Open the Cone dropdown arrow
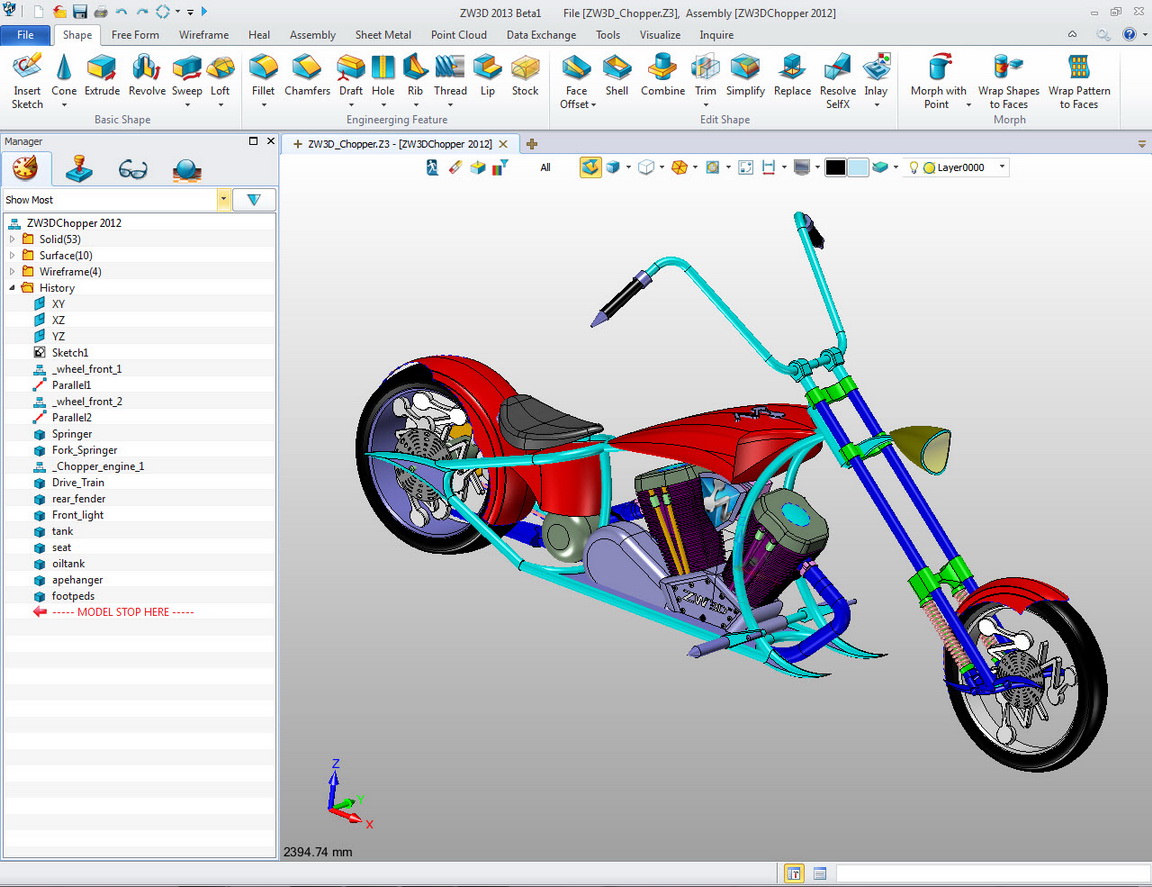 pyautogui.click(x=64, y=105)
